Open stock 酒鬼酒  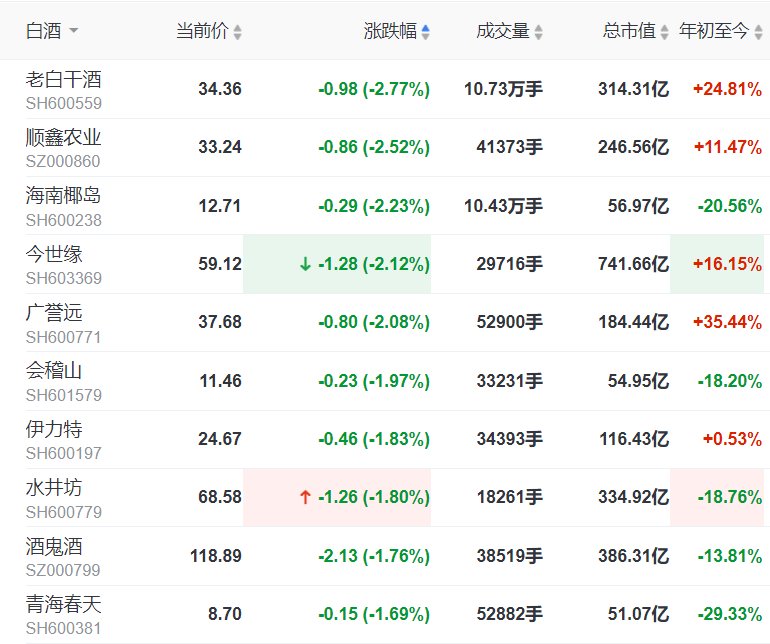click(54, 546)
